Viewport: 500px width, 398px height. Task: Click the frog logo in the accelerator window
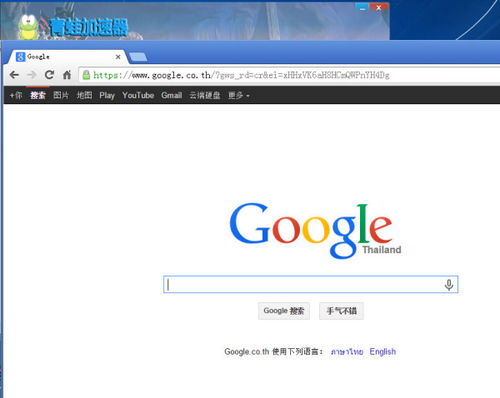(x=28, y=27)
